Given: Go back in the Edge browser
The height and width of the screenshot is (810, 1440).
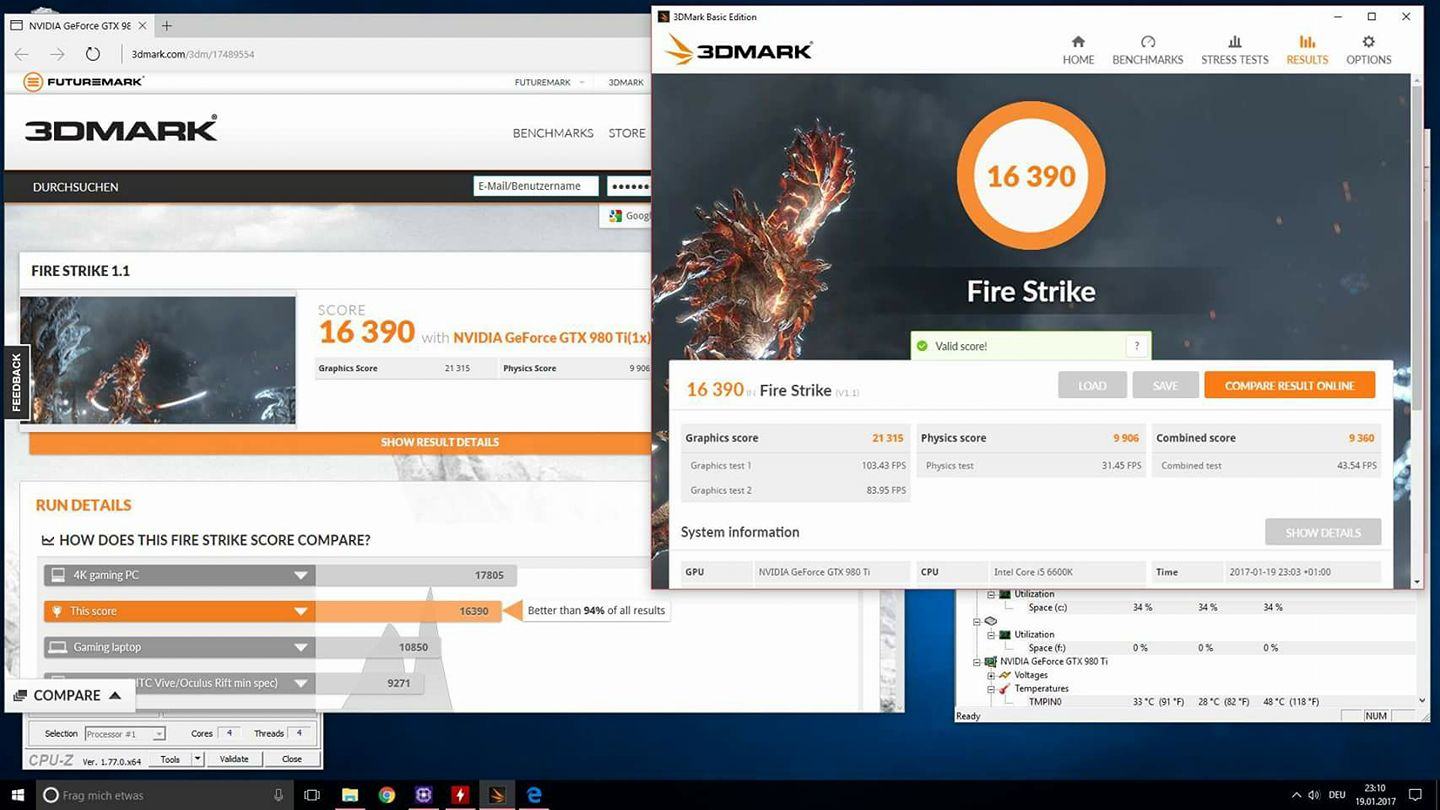Looking at the screenshot, I should [x=22, y=54].
